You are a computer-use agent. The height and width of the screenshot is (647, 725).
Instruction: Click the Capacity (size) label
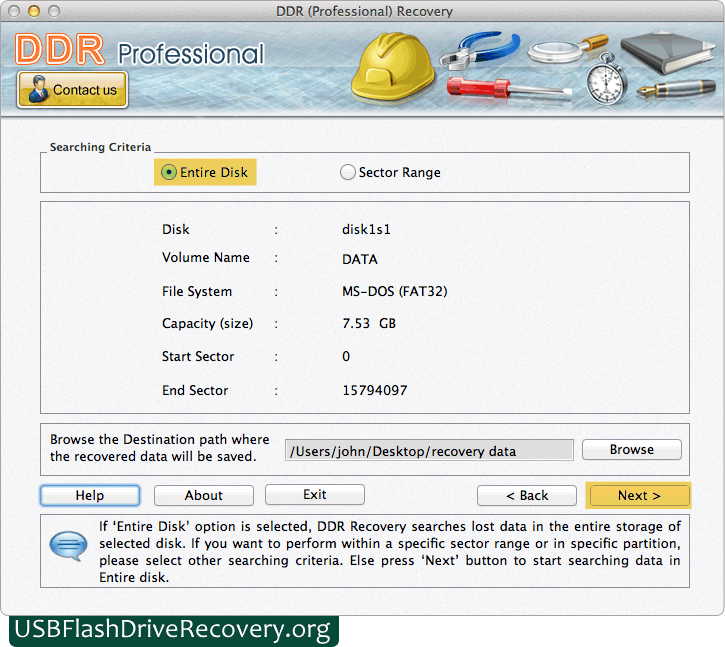208,323
